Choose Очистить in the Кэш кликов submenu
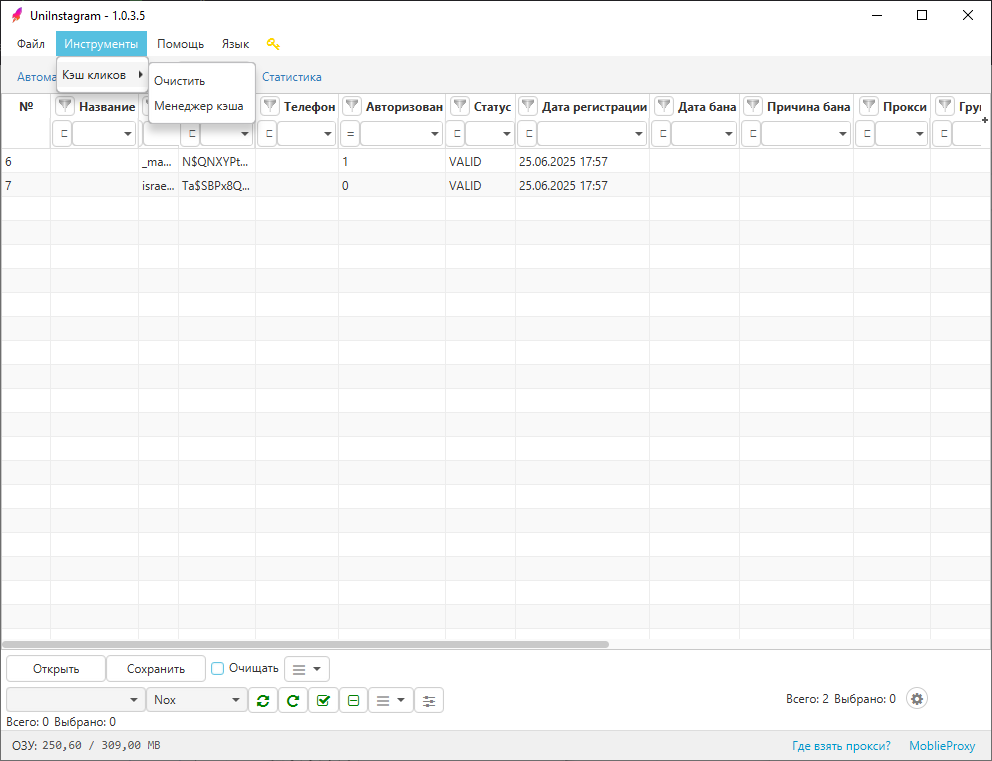The height and width of the screenshot is (761, 992). coord(179,81)
